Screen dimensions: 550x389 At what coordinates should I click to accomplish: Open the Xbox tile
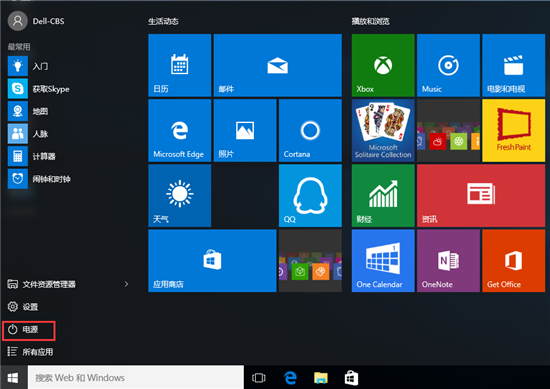tap(383, 65)
